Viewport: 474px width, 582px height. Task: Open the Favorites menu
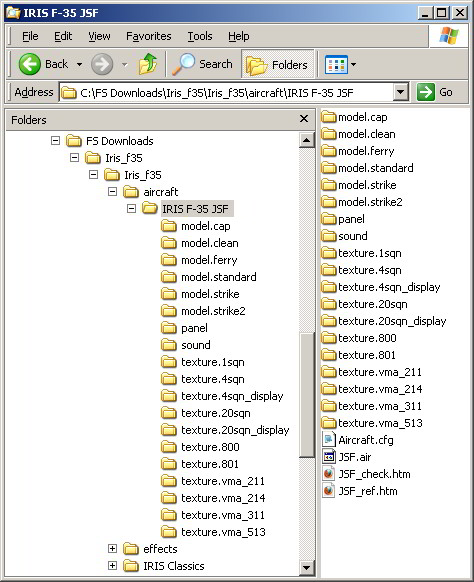pos(148,36)
